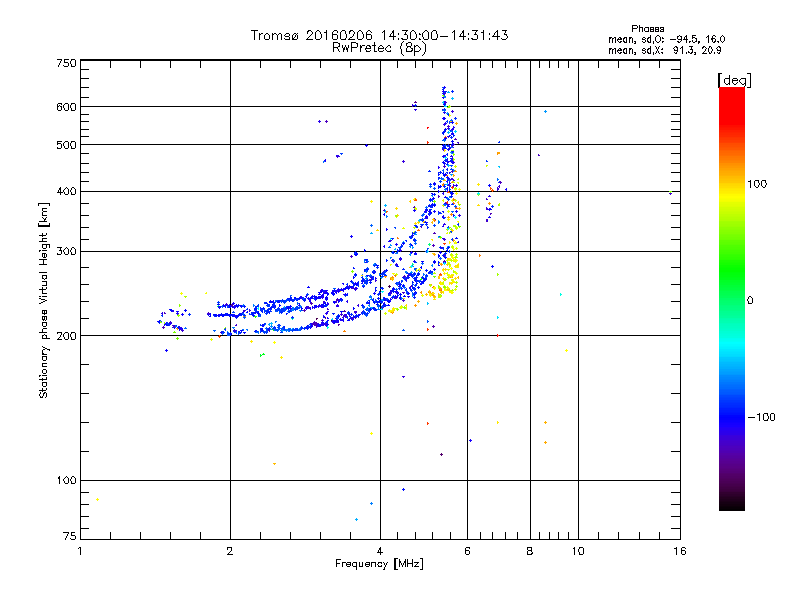The image size is (800, 600).
Task: Click the x-axis tick label '4'
Action: coord(380,551)
